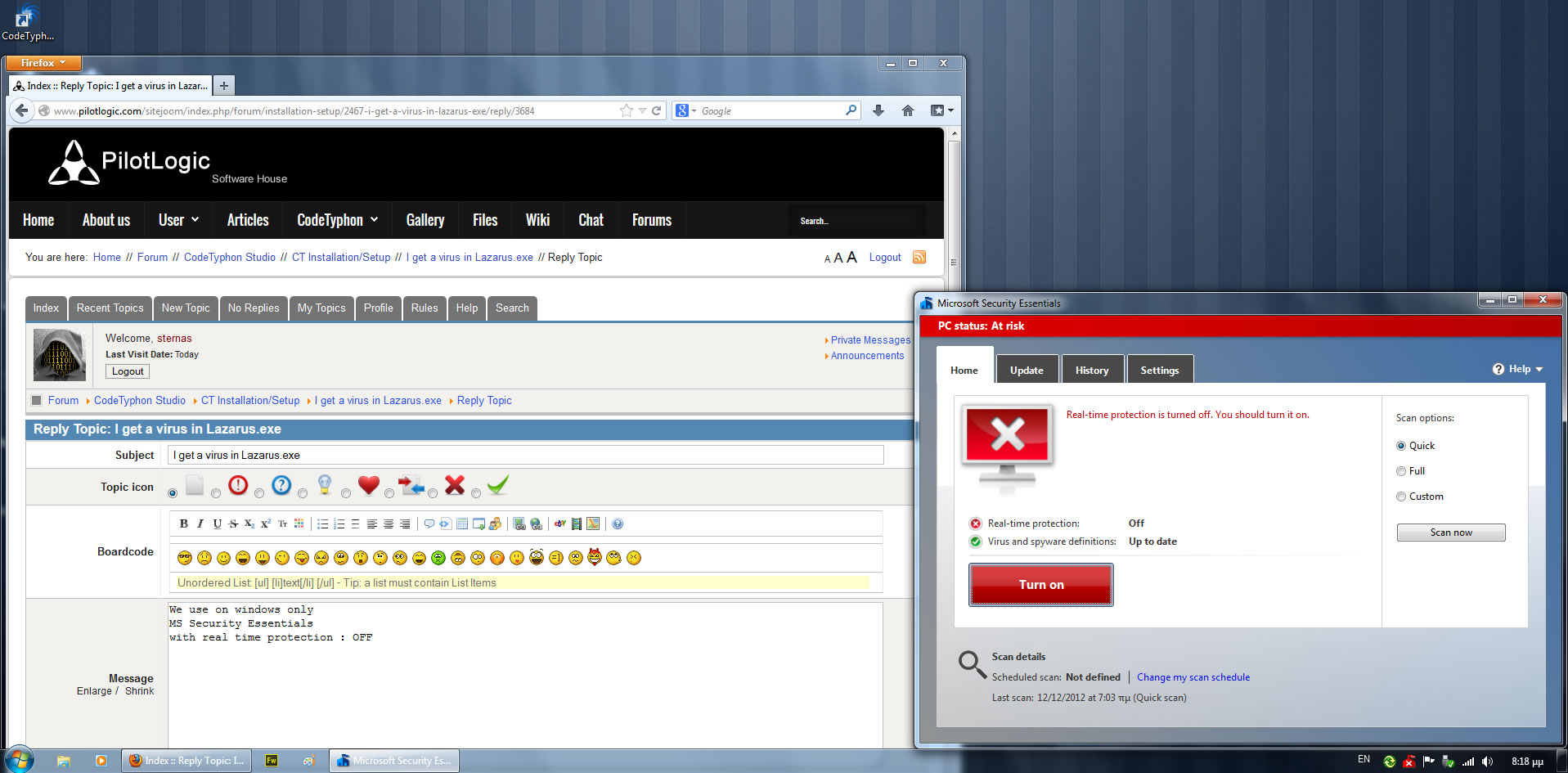Insert a table in the message
The image size is (1568, 773).
click(462, 524)
